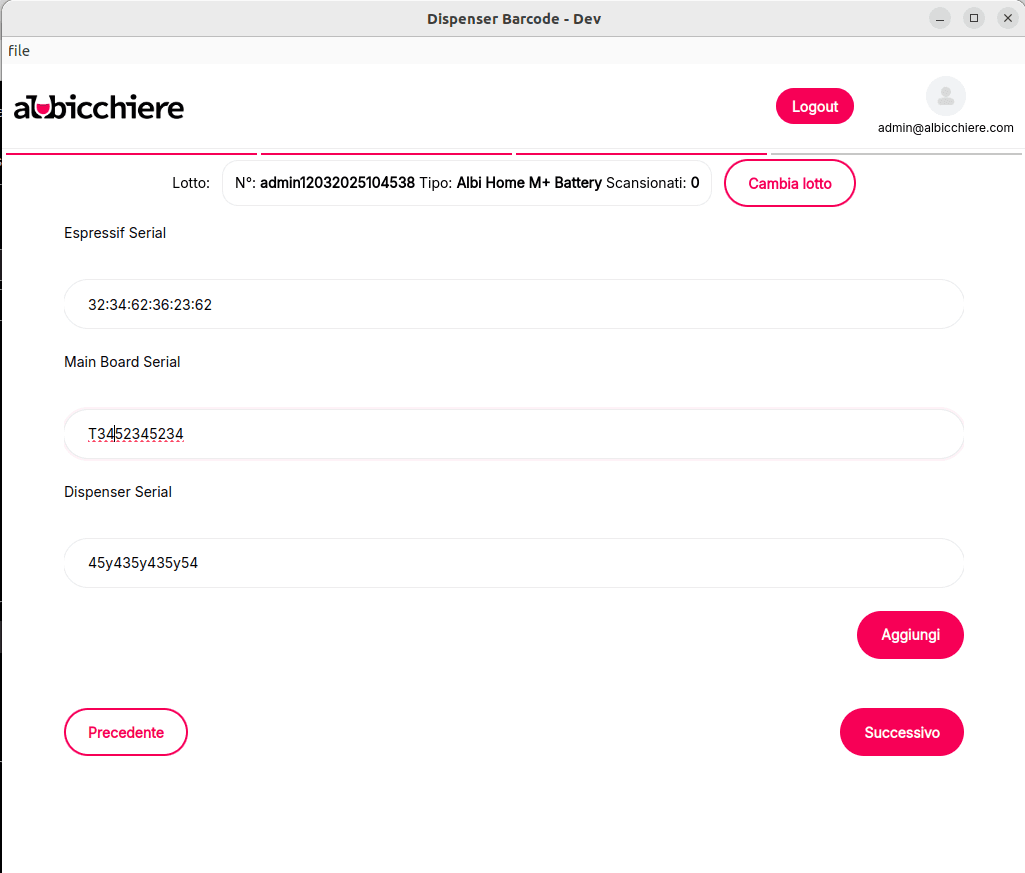
Task: Click into the Main Board Serial field
Action: [x=513, y=434]
